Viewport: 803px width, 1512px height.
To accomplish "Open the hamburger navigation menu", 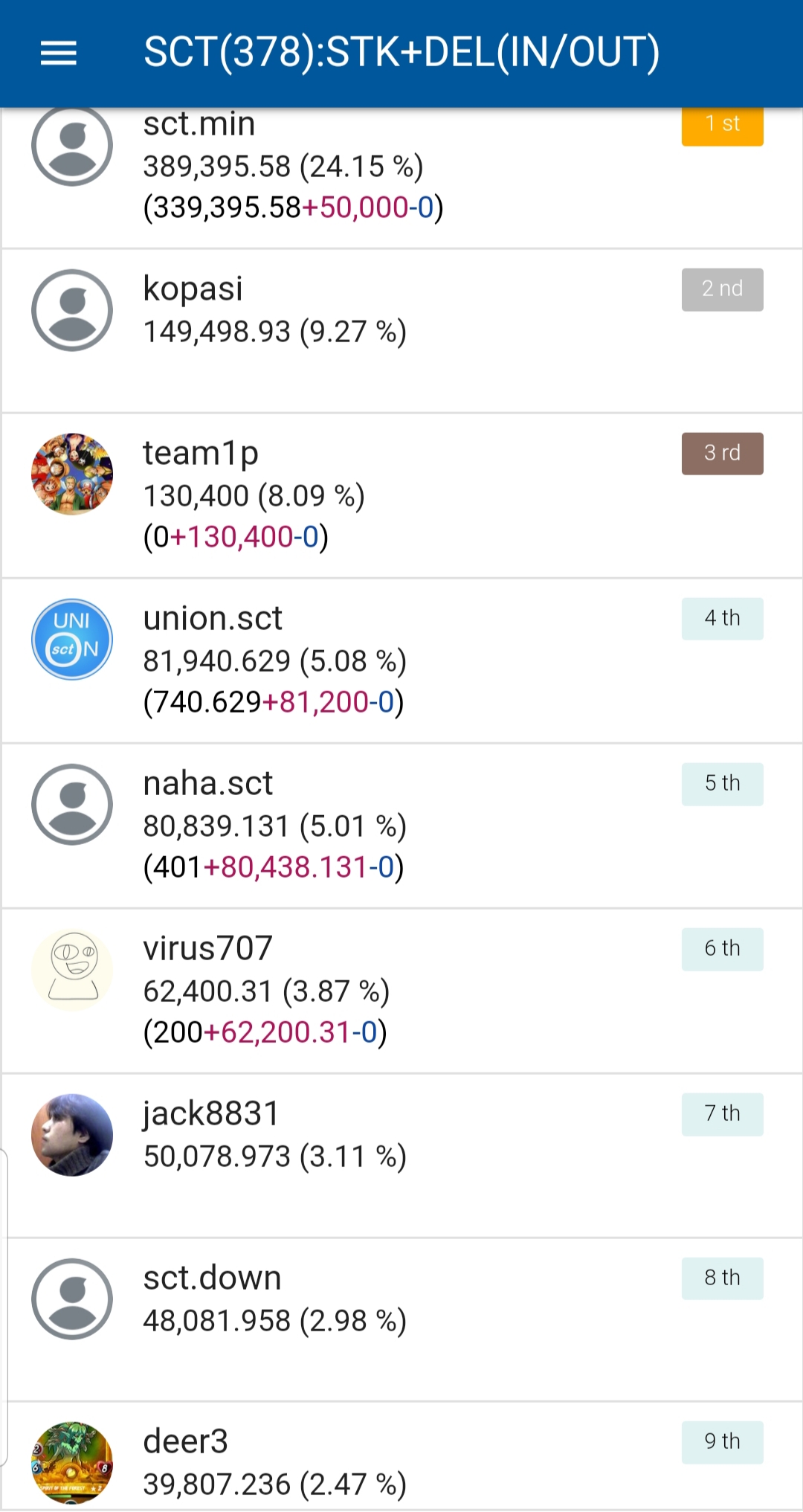I will tap(58, 53).
